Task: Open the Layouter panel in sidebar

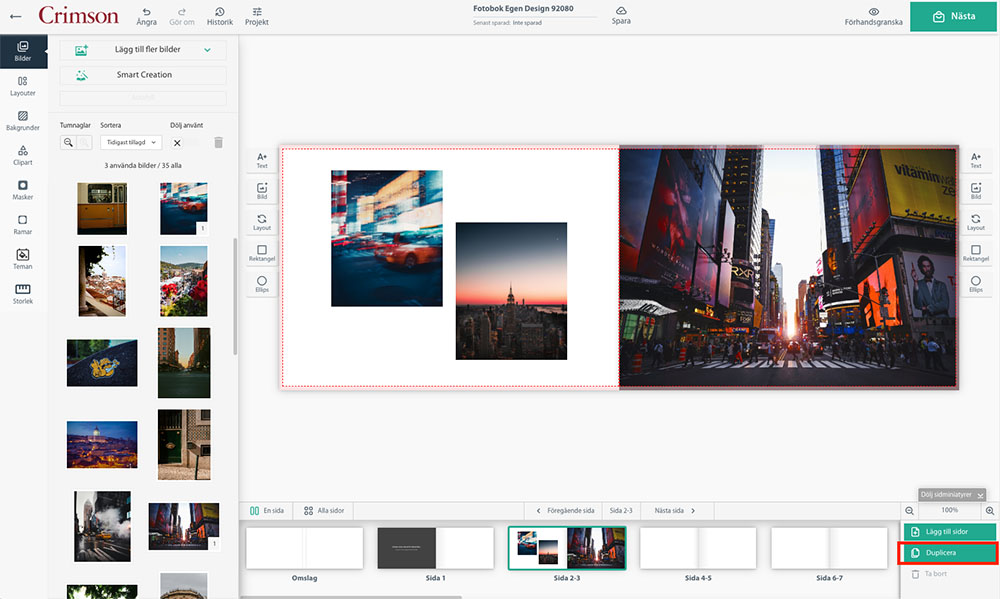Action: coord(23,86)
